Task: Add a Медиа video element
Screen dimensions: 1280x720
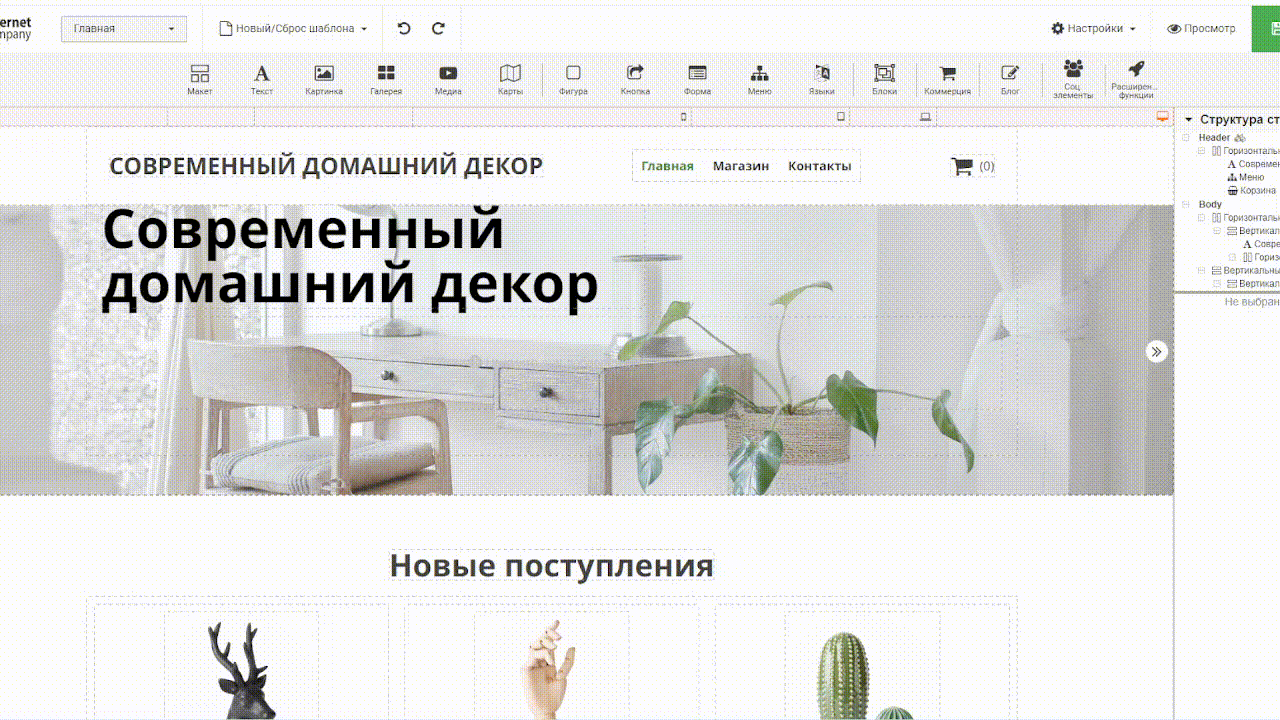Action: point(448,79)
